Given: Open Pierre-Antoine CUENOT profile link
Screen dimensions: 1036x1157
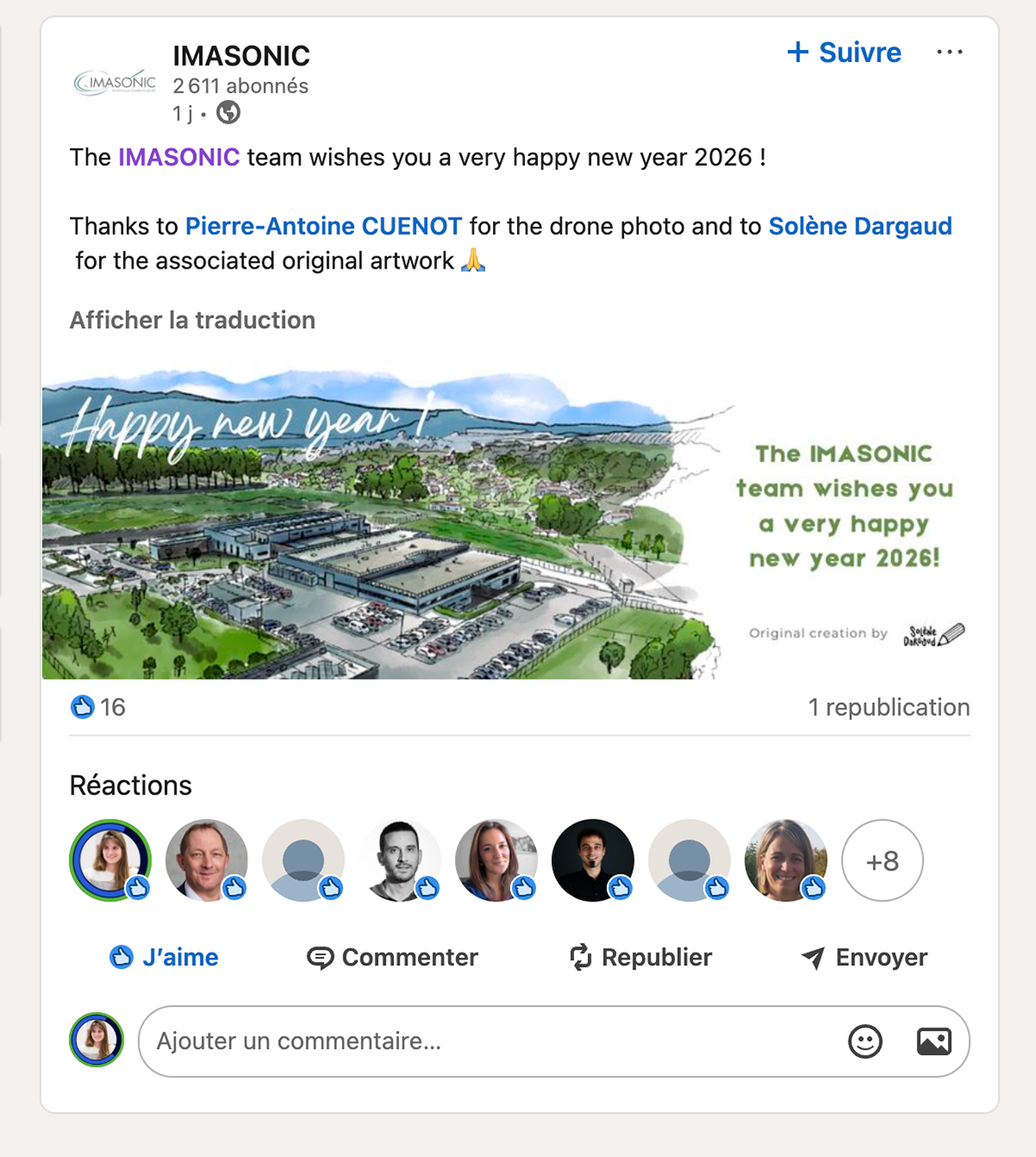Looking at the screenshot, I should point(324,226).
